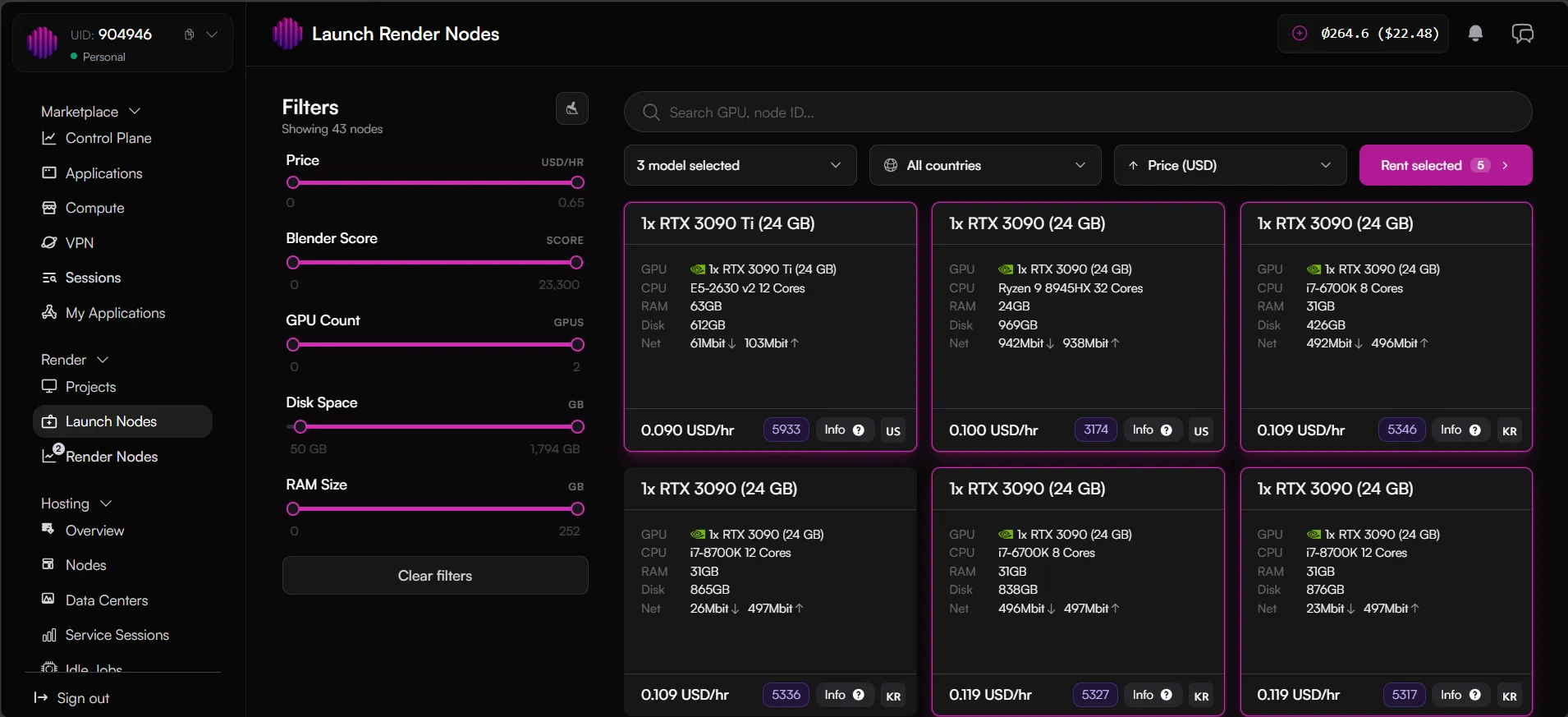Select the i7-6700K node at 0.119 USD/hr
Viewport: 1568px width, 717px height.
1078,591
